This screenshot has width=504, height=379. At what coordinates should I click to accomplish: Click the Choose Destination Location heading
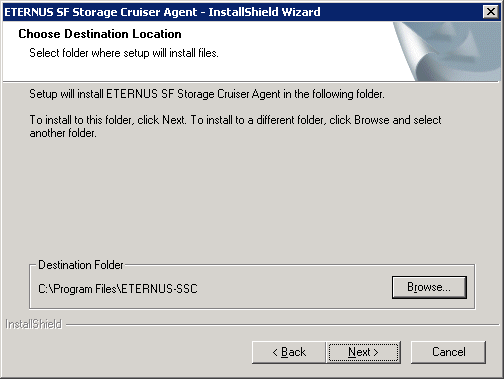100,34
